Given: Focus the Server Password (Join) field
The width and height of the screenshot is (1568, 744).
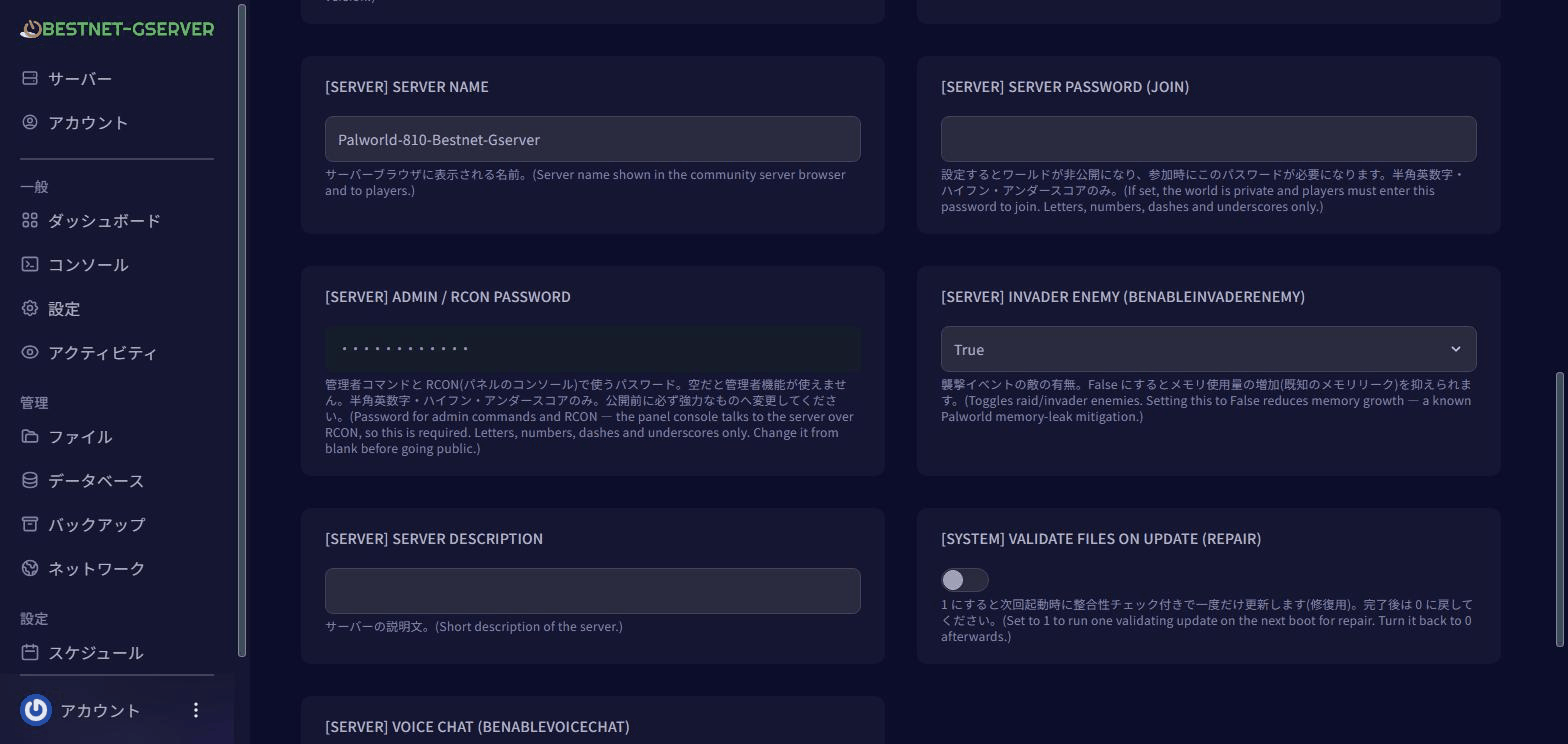Looking at the screenshot, I should (x=1208, y=139).
